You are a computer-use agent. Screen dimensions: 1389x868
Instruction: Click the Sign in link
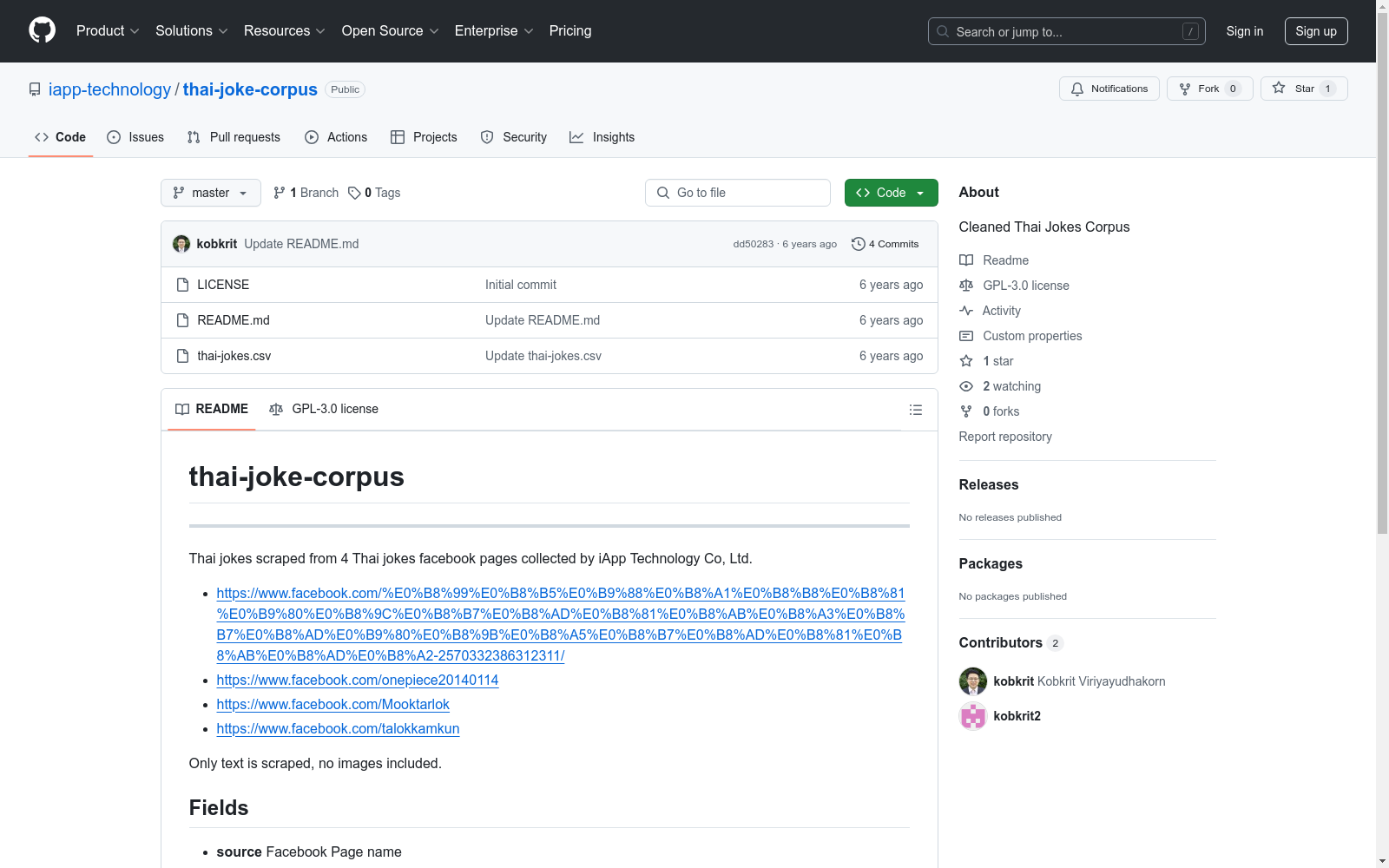(1245, 31)
